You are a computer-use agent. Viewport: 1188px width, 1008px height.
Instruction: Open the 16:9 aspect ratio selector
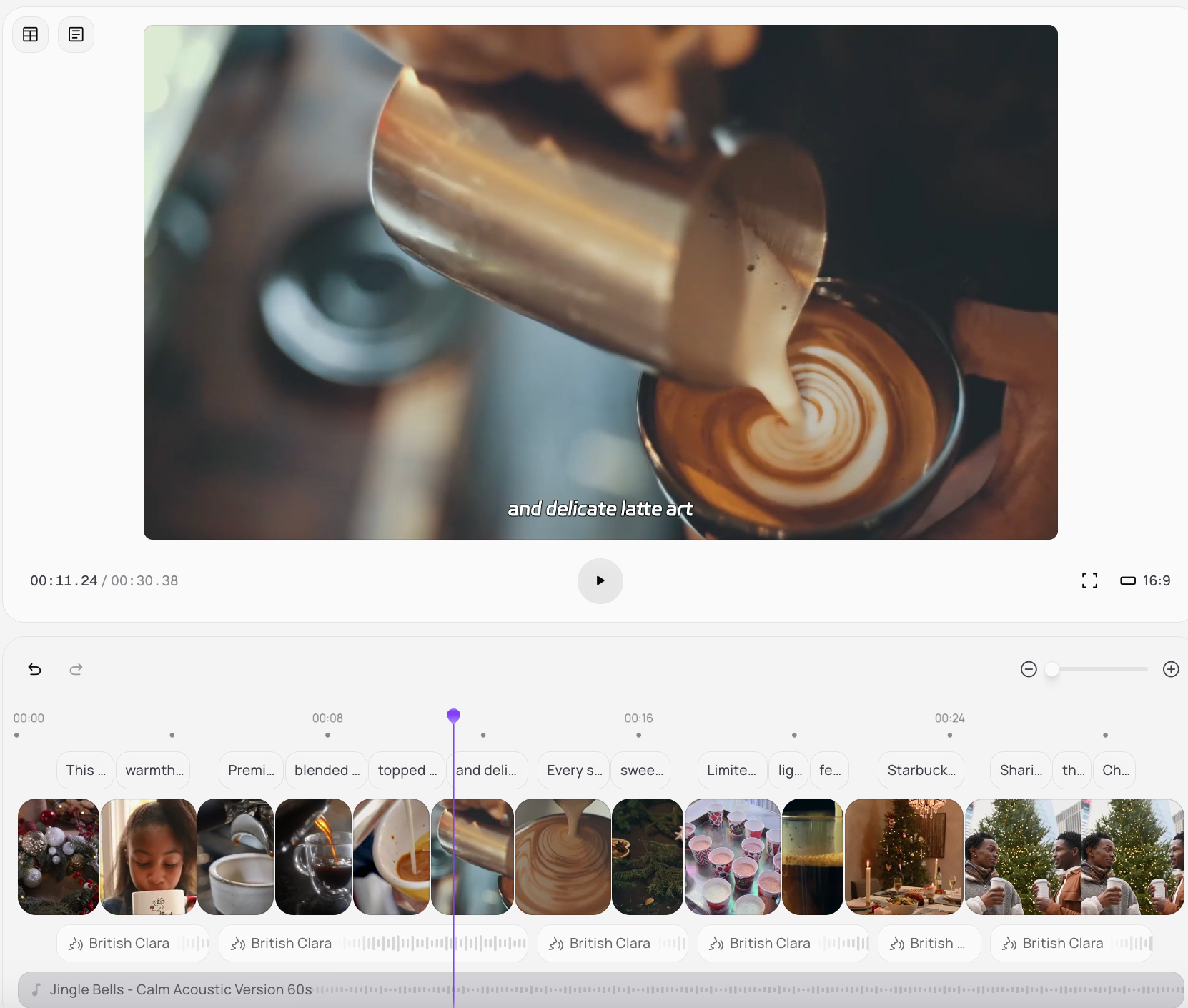point(1145,580)
